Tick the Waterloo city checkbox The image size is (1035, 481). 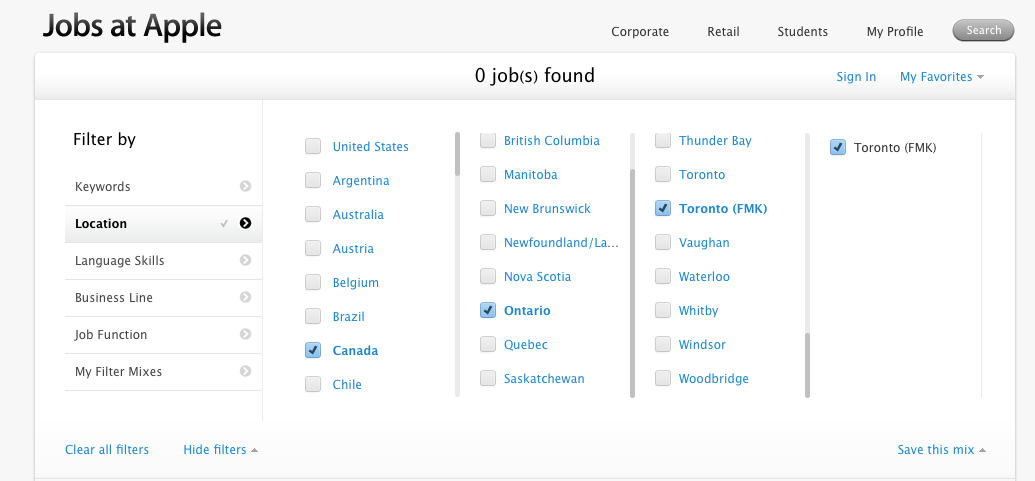coord(663,277)
